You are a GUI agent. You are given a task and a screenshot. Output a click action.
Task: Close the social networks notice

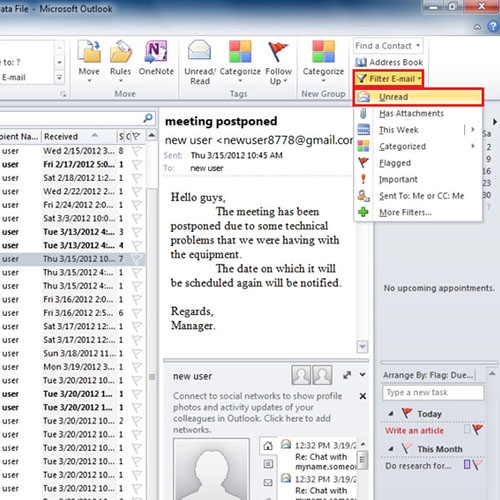(x=363, y=396)
